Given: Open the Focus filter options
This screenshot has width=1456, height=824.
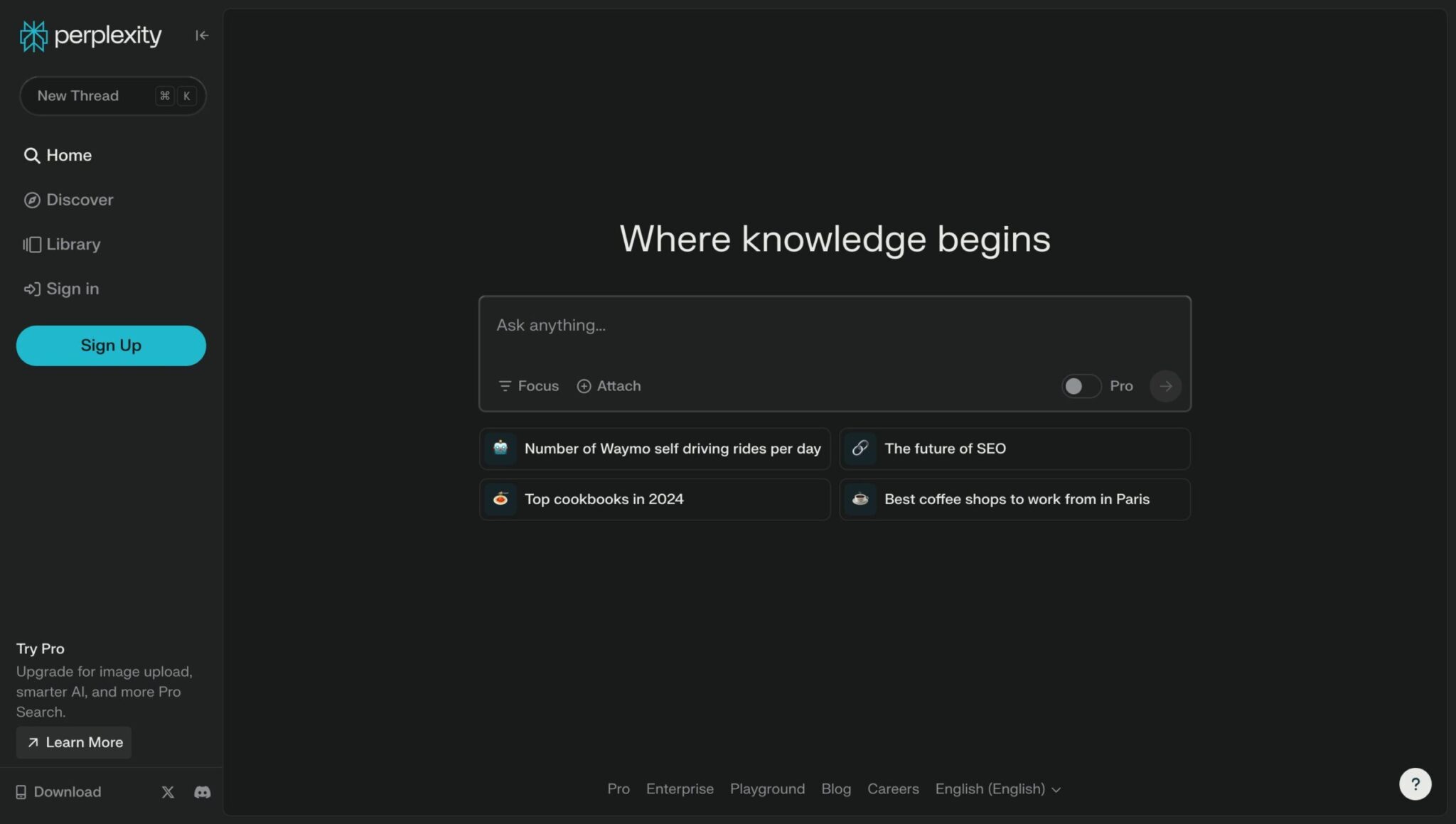Looking at the screenshot, I should 528,386.
